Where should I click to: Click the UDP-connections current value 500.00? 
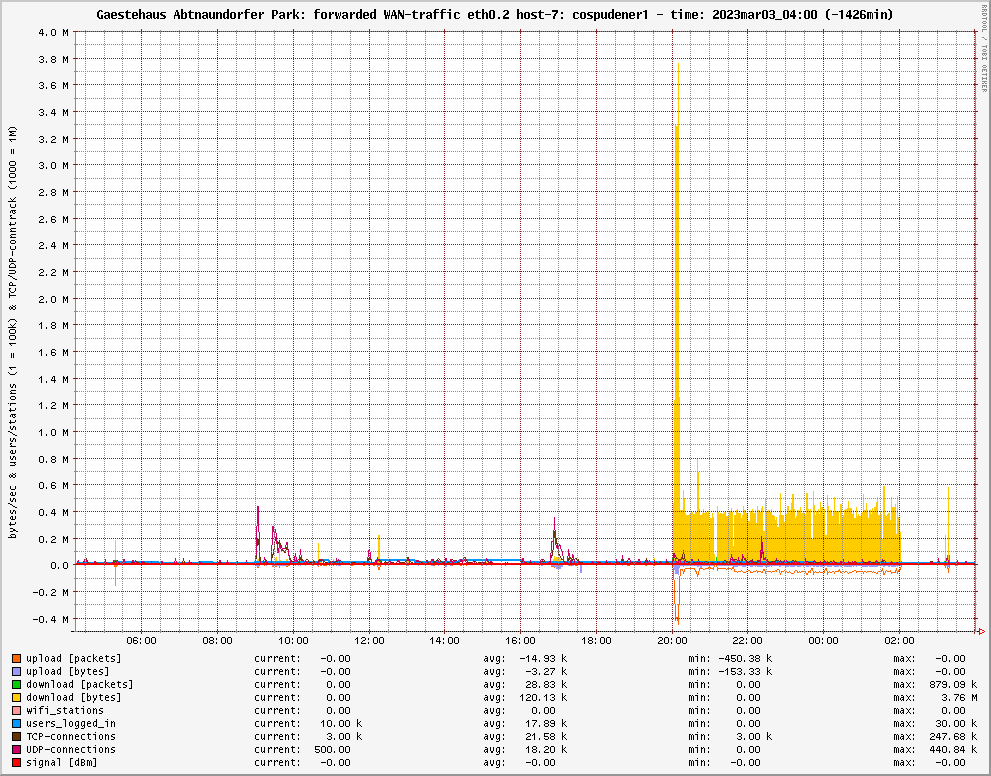[332, 749]
